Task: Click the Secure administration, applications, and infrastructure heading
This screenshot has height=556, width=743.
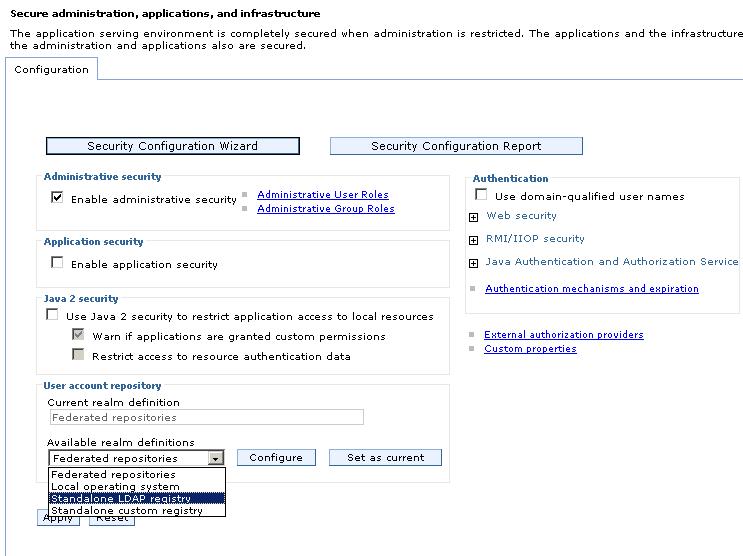Action: coord(165,13)
